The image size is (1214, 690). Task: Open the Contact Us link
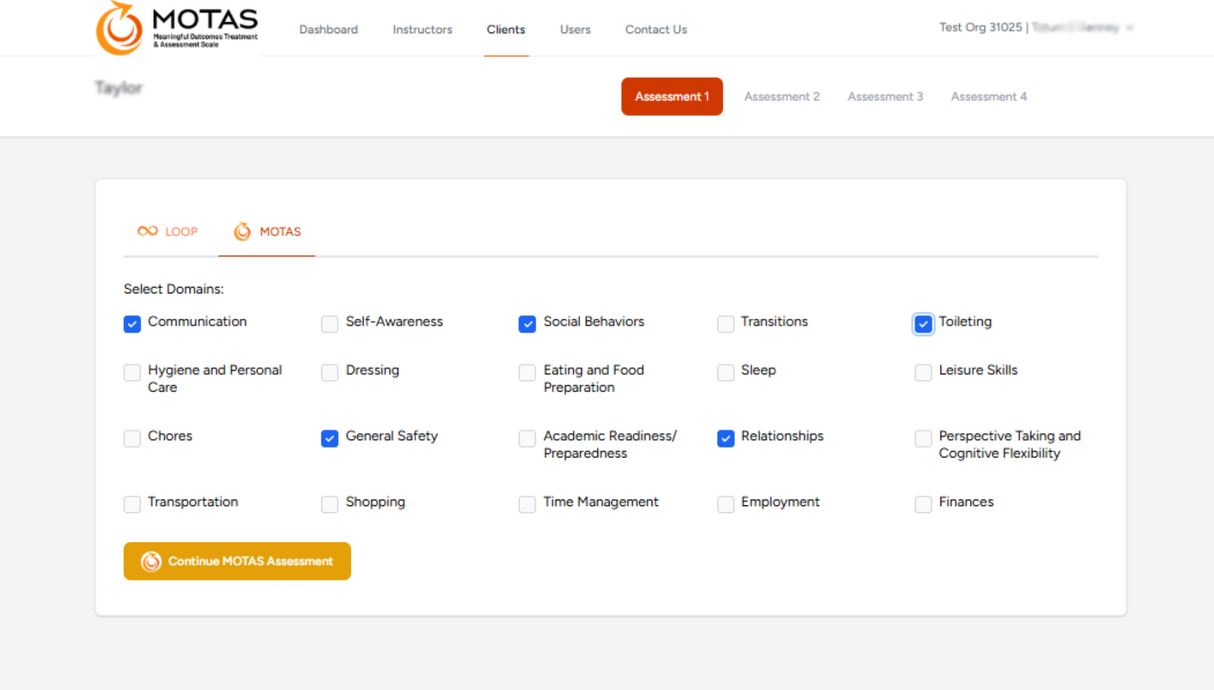pos(656,29)
